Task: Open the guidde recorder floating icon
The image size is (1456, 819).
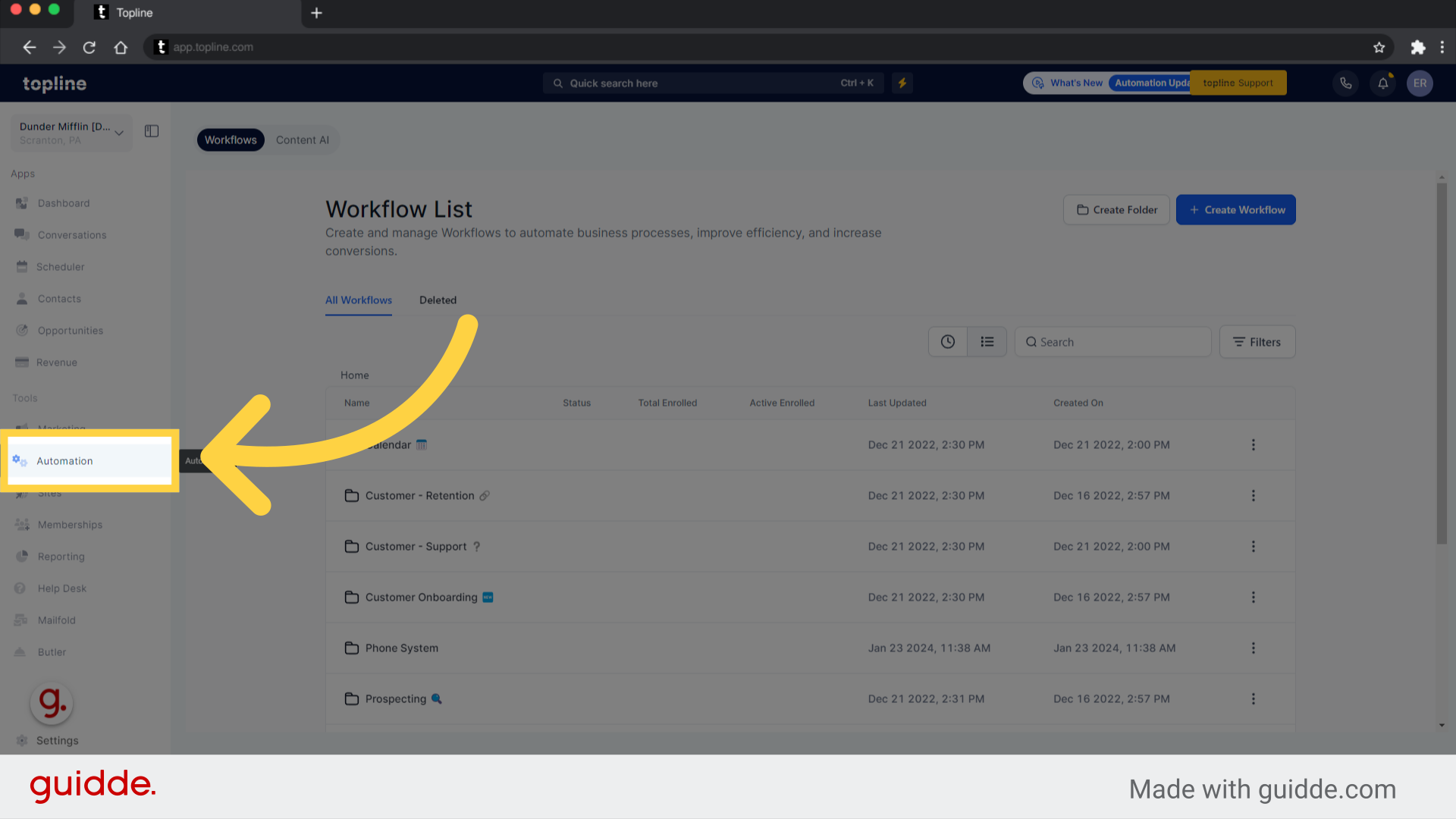Action: tap(52, 703)
